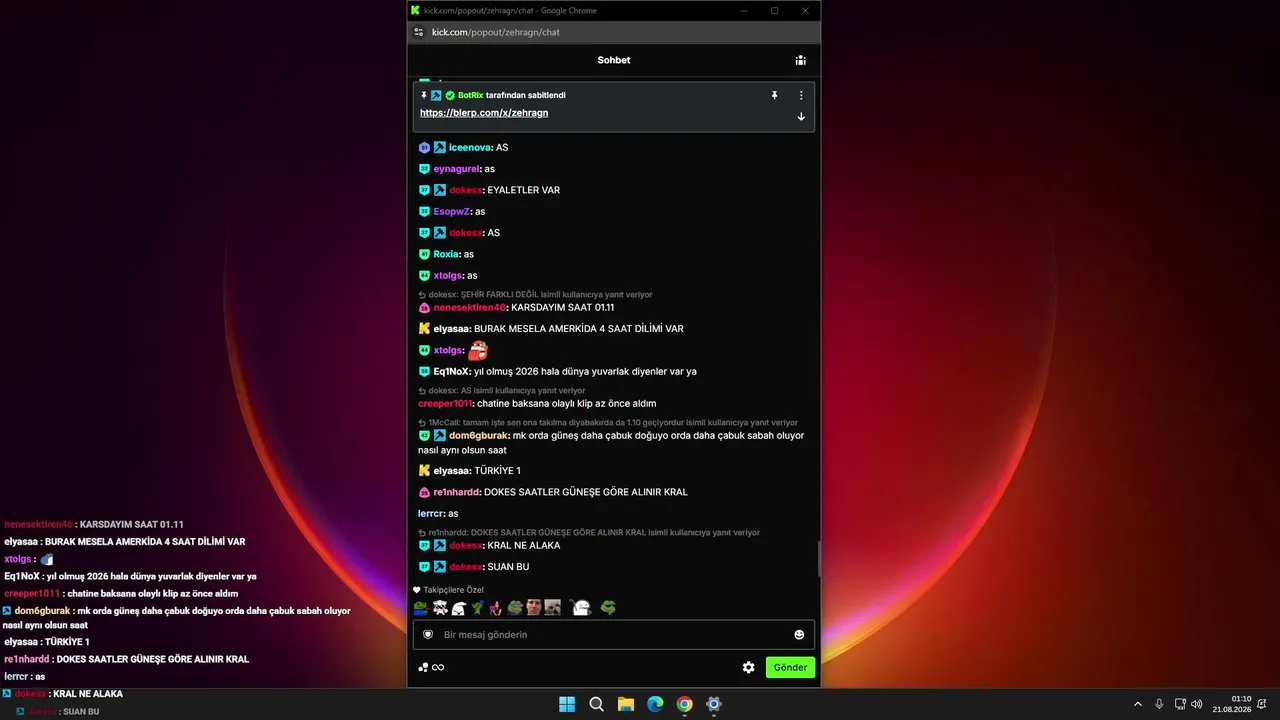
Task: Open the blerp.com/x/zehragn link
Action: (x=484, y=113)
